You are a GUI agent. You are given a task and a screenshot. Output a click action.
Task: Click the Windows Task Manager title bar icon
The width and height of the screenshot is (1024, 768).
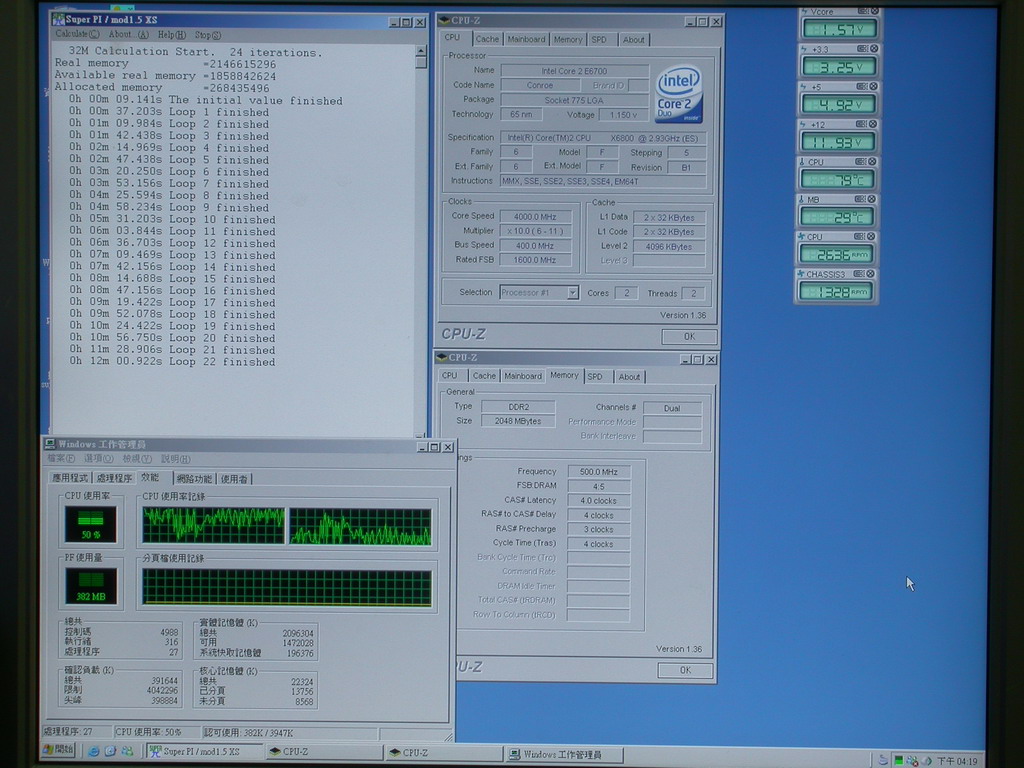pos(50,444)
